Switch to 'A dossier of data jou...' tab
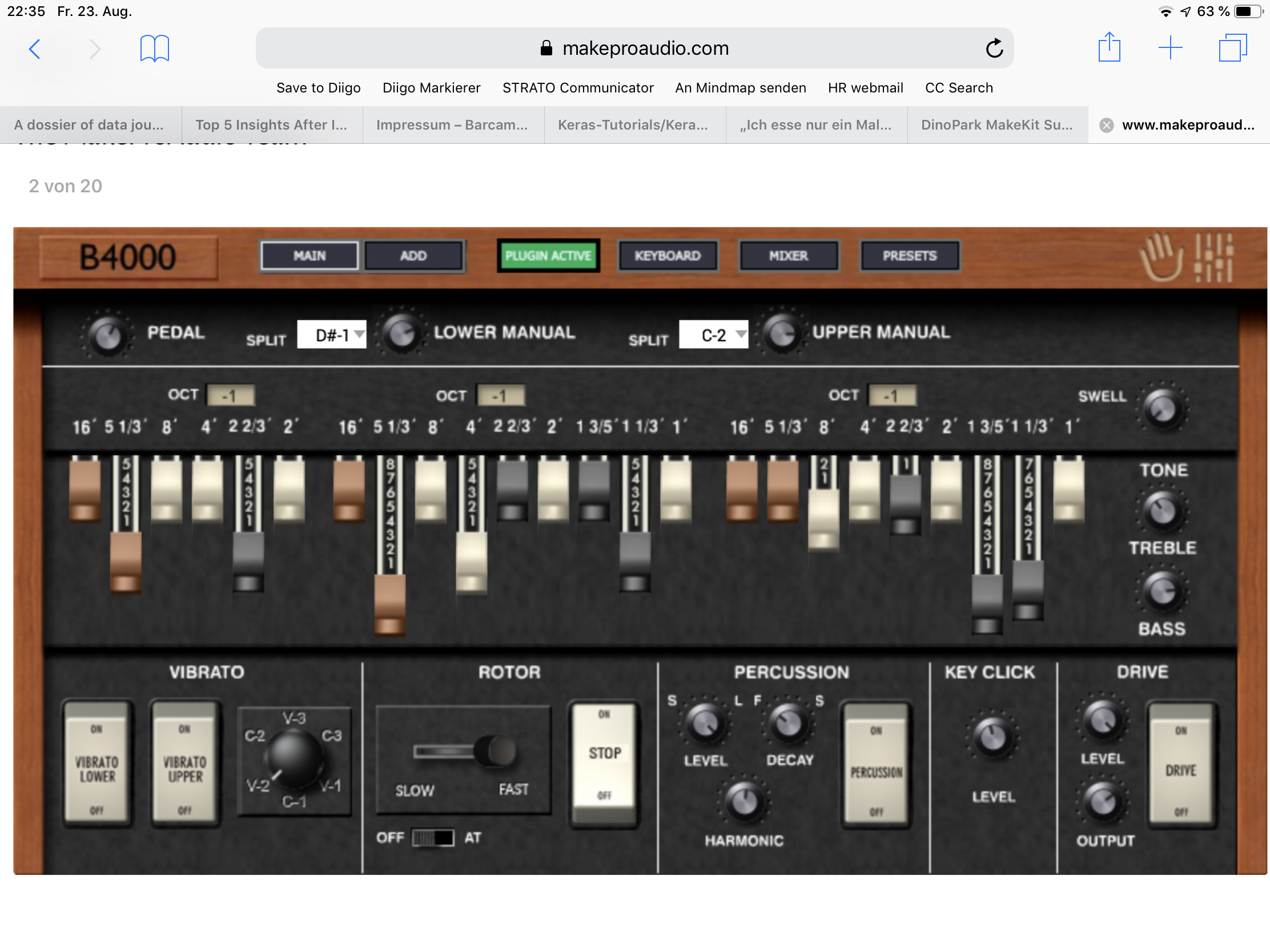This screenshot has height=952, width=1270. click(91, 125)
